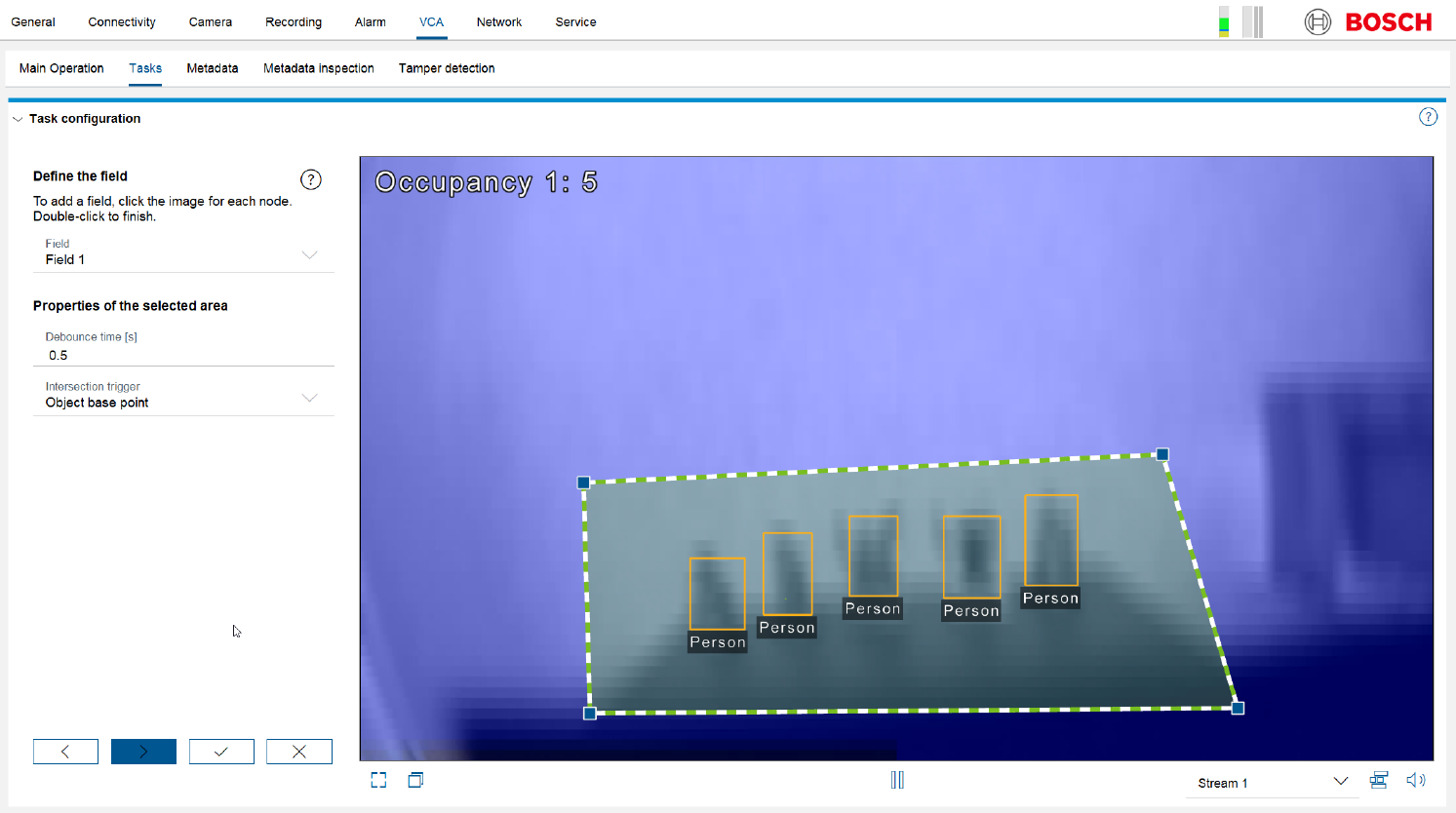Switch to the Metadata inspection tab
This screenshot has width=1456, height=813.
point(318,68)
